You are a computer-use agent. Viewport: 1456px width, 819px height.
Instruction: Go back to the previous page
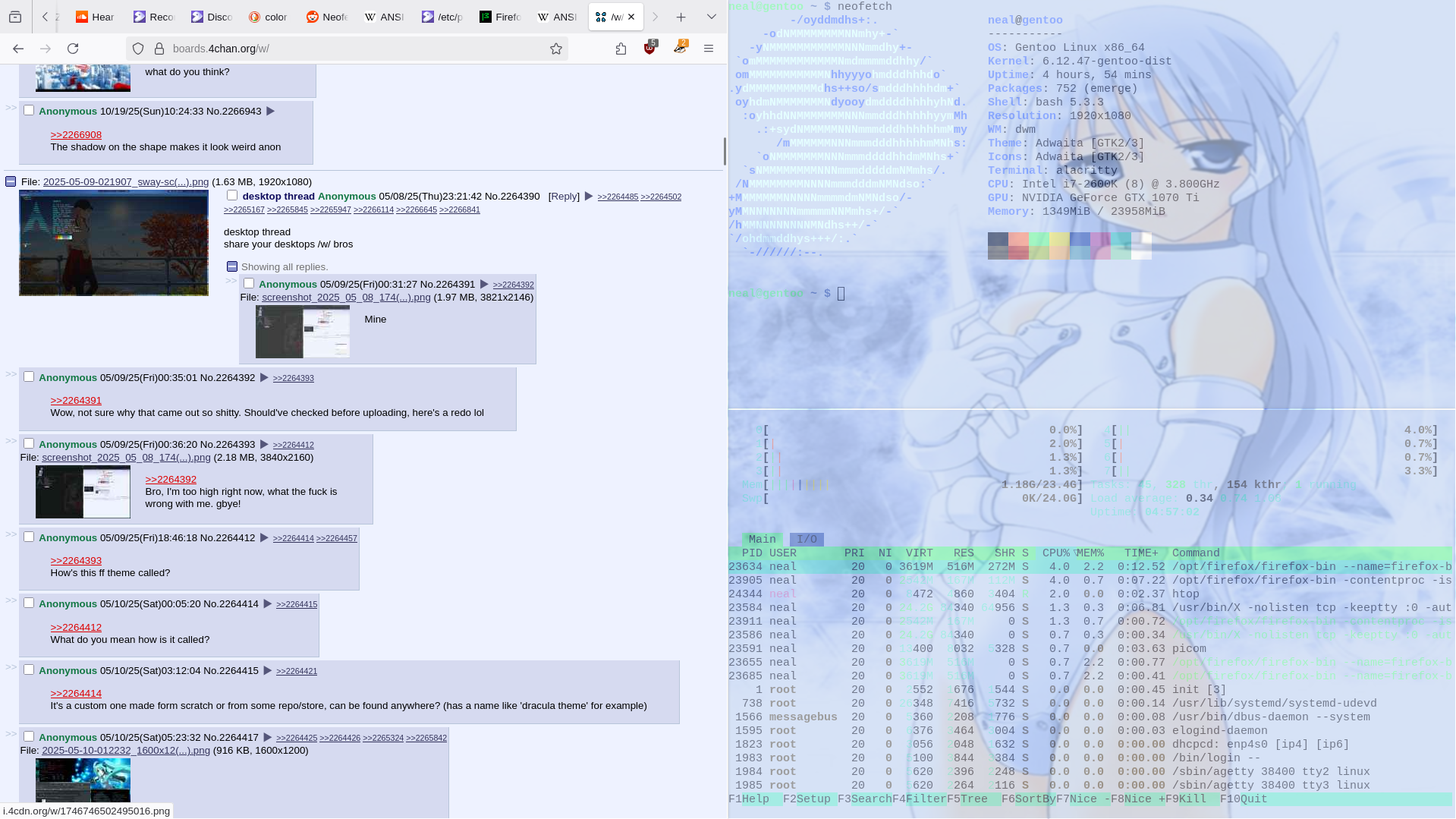coord(18,49)
